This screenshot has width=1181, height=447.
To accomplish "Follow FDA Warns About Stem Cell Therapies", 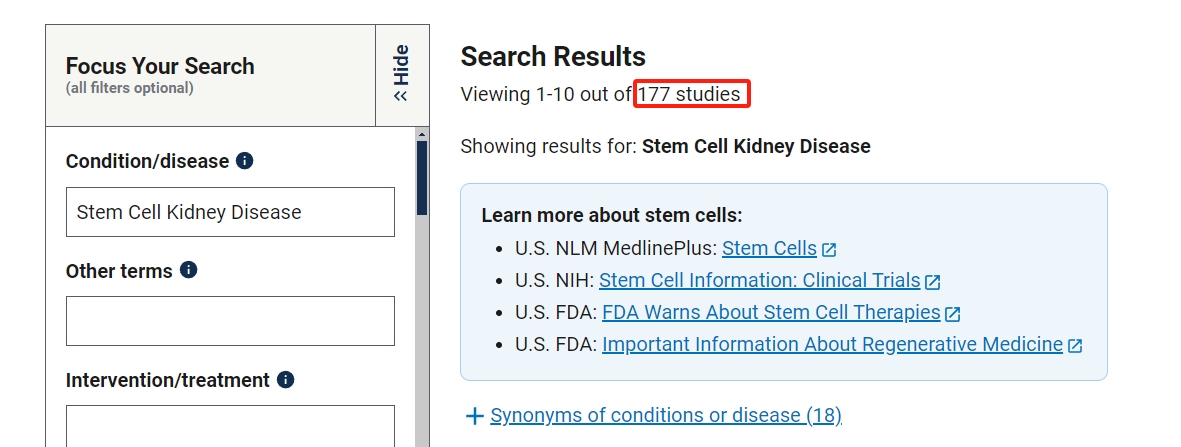I will click(x=771, y=312).
